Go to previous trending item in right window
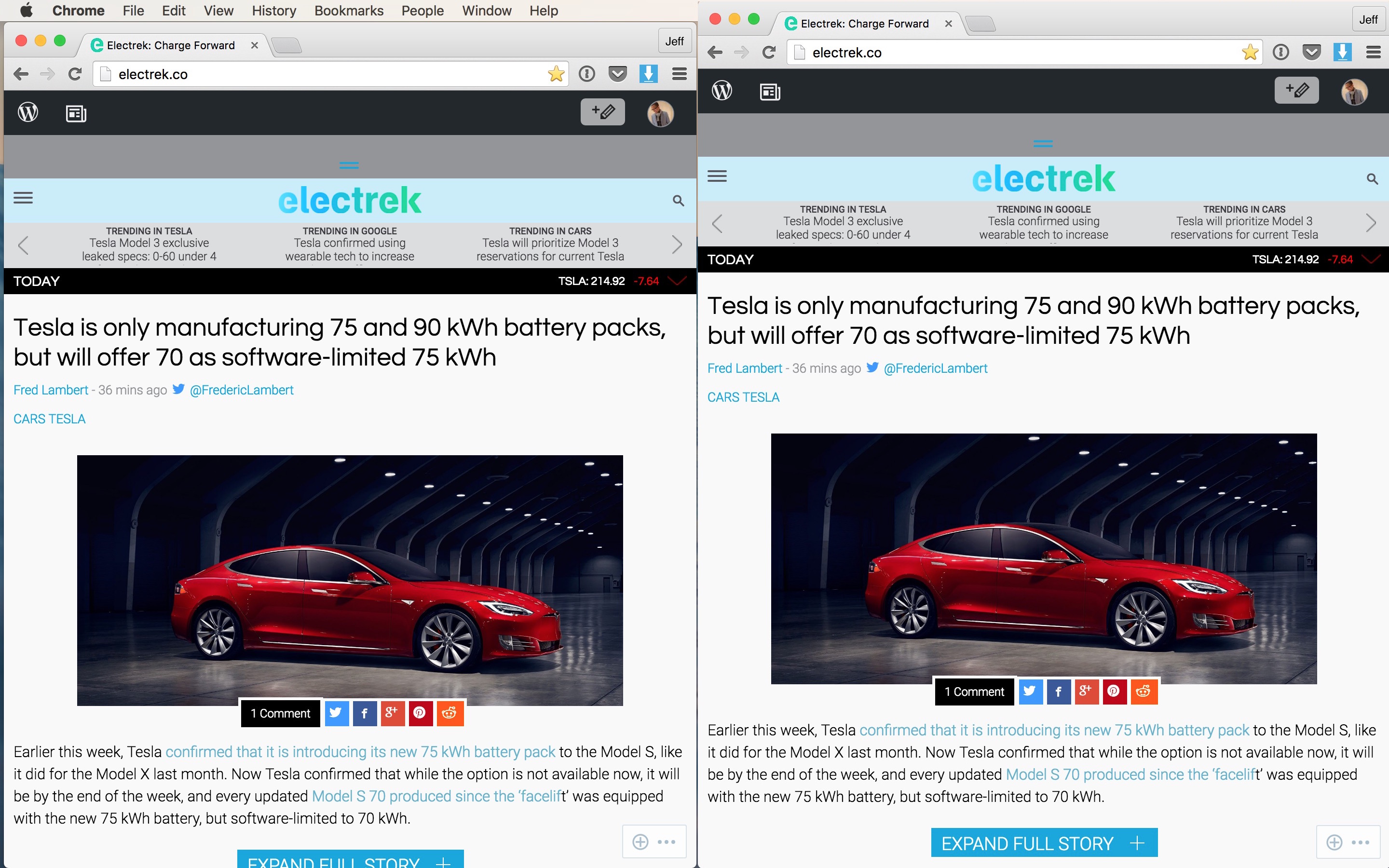The image size is (1389, 868). click(x=717, y=223)
